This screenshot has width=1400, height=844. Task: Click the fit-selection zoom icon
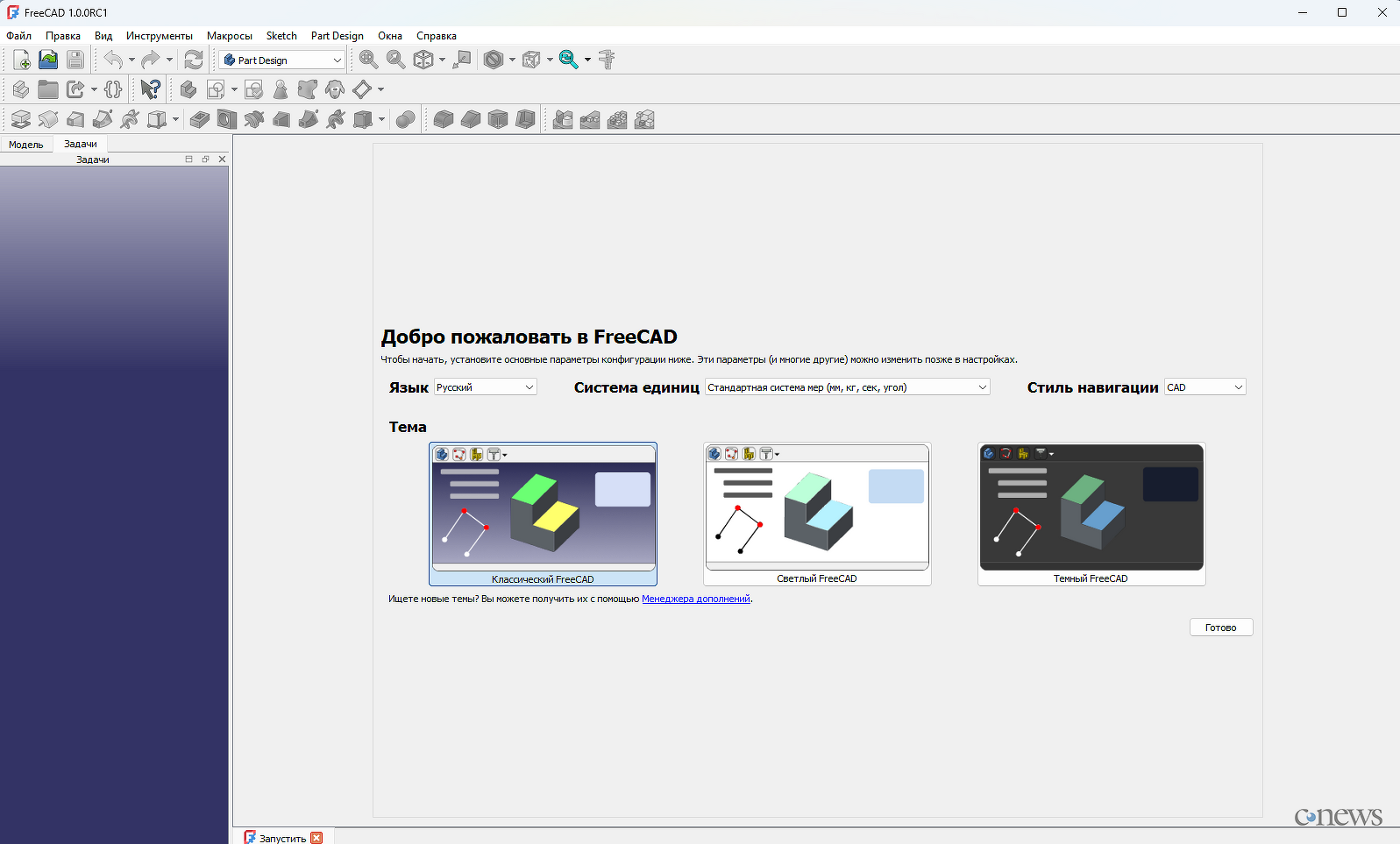(x=396, y=60)
